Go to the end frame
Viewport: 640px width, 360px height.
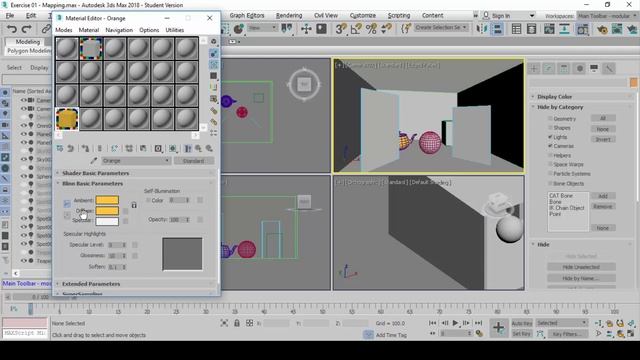[x=478, y=323]
